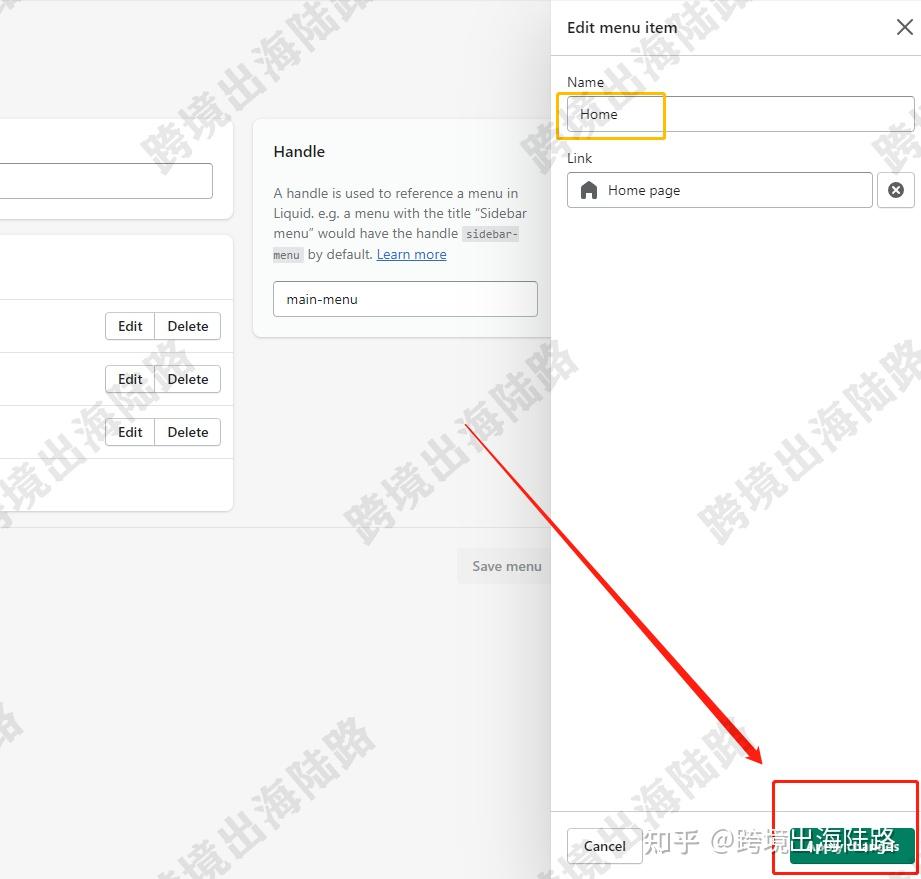The height and width of the screenshot is (879, 921).
Task: Edit the third menu item row
Action: coord(130,432)
